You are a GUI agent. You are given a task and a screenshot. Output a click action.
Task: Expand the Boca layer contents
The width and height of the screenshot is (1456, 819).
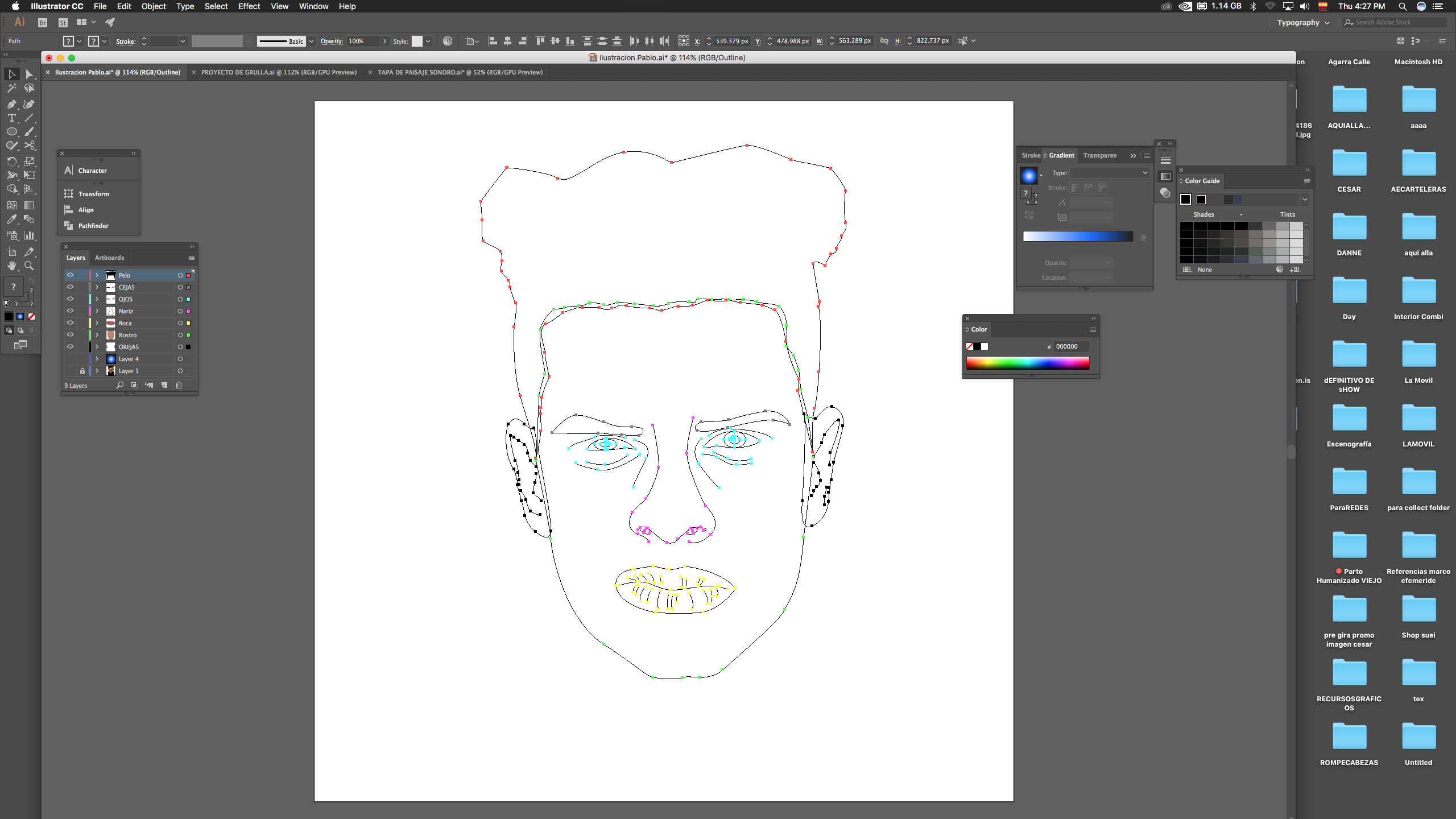(97, 323)
